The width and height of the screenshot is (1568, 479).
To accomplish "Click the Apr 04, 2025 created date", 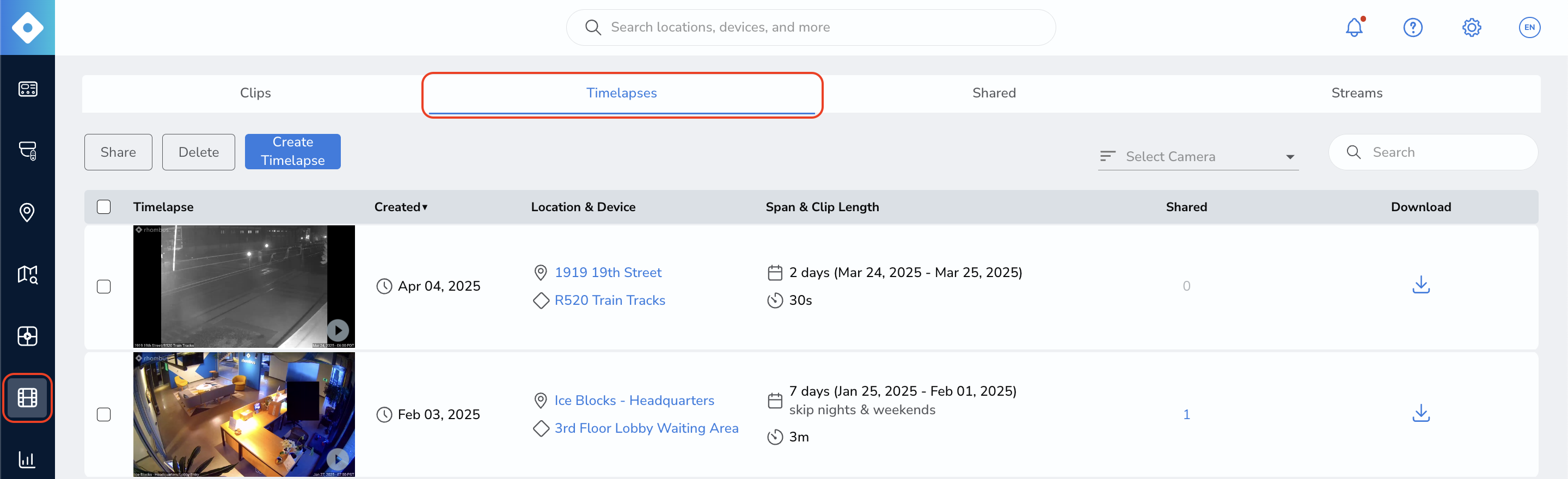I will pos(439,286).
